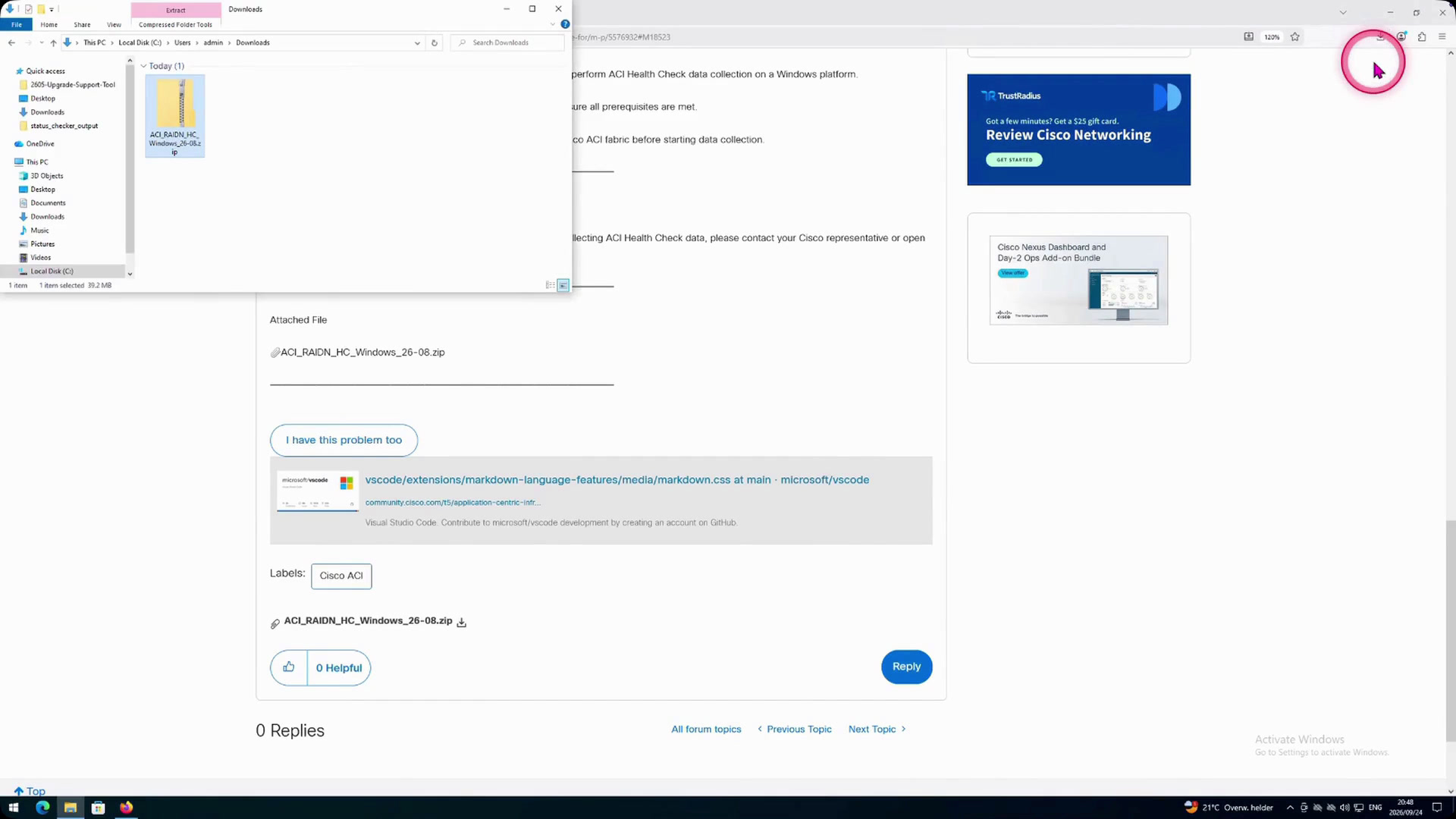Expand the Explorer ribbon chevron

click(x=552, y=24)
